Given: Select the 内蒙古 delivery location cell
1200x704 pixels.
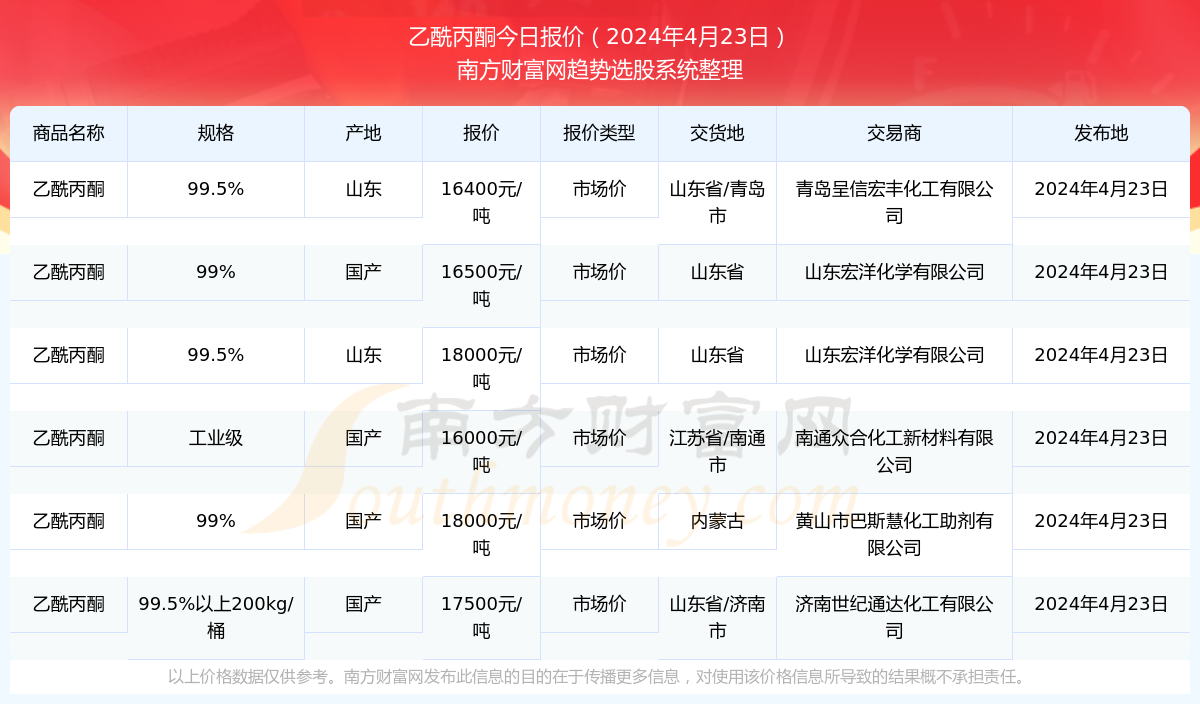Looking at the screenshot, I should tap(717, 521).
